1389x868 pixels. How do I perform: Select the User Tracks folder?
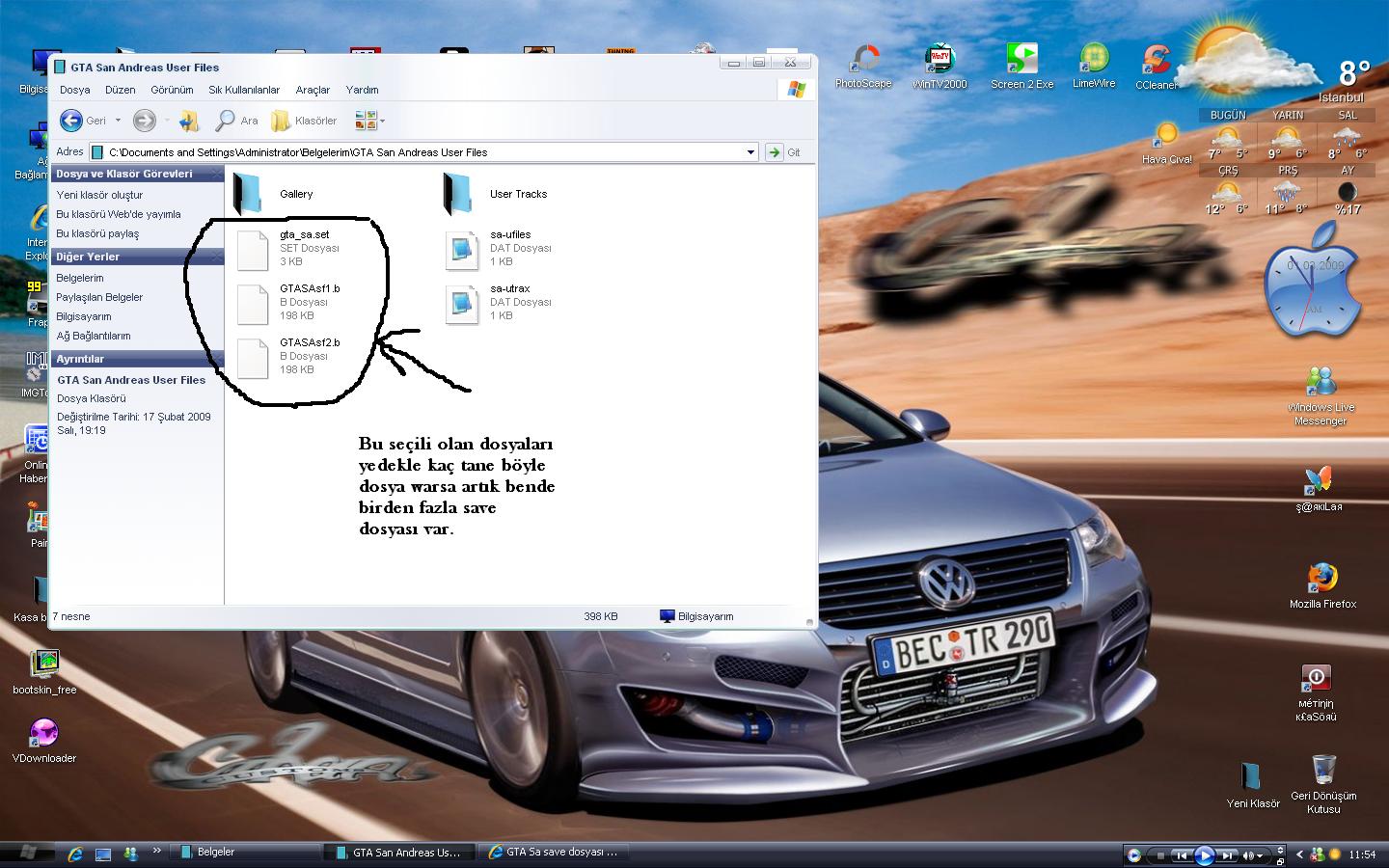pyautogui.click(x=496, y=194)
